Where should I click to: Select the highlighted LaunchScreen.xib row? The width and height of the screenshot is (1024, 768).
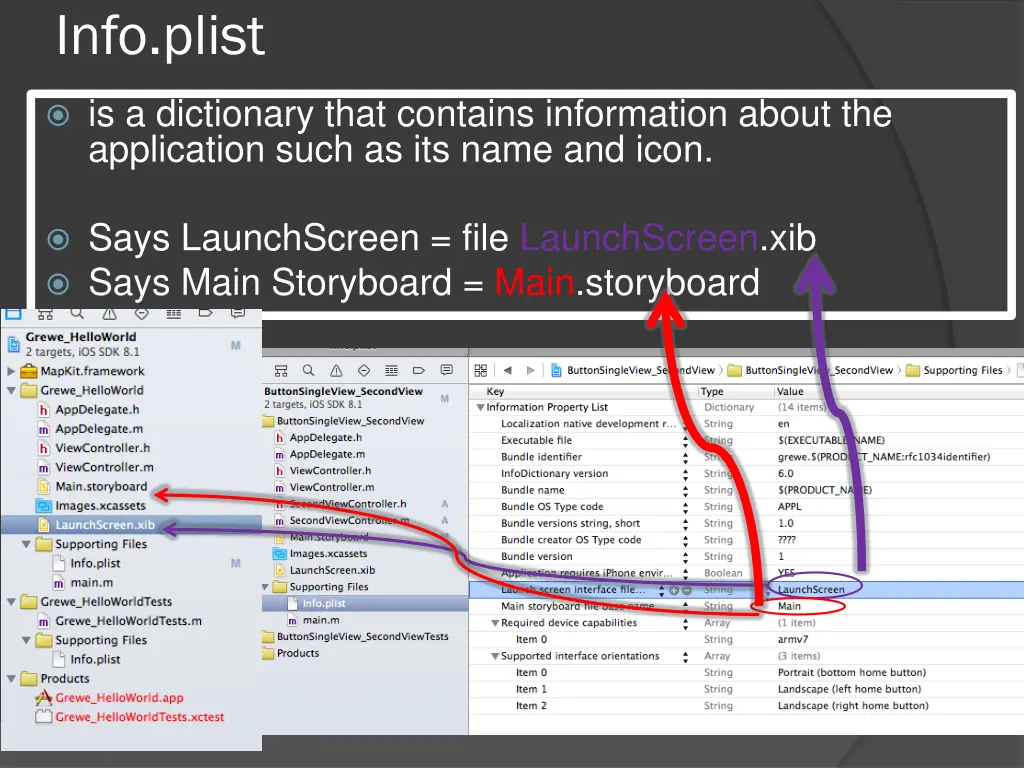[131, 524]
